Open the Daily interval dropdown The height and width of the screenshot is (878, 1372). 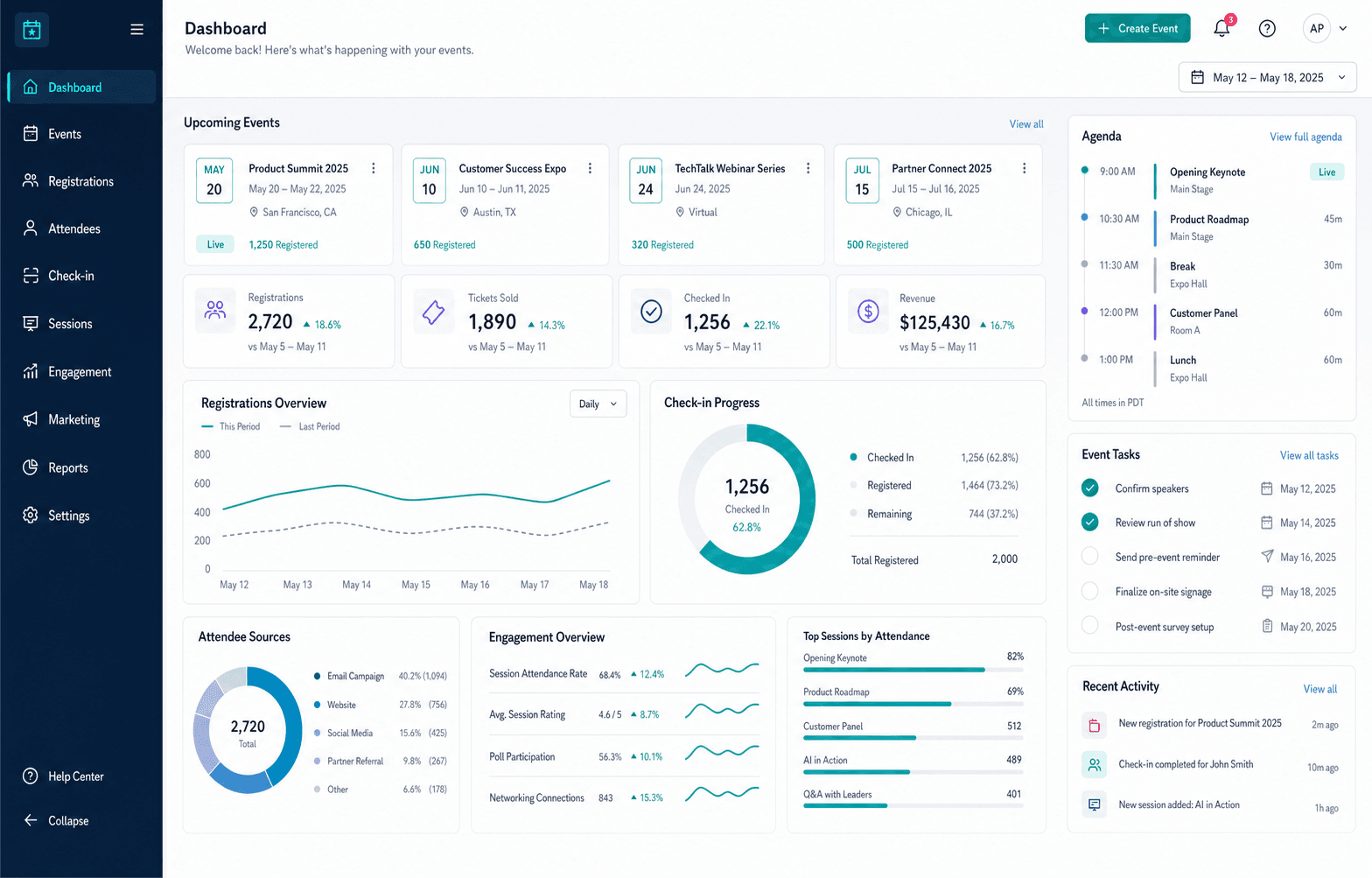coord(598,404)
